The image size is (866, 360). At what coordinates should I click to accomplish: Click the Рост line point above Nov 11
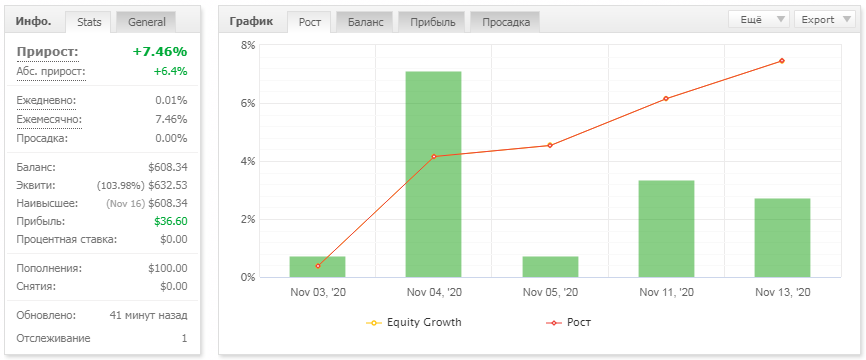pos(666,98)
